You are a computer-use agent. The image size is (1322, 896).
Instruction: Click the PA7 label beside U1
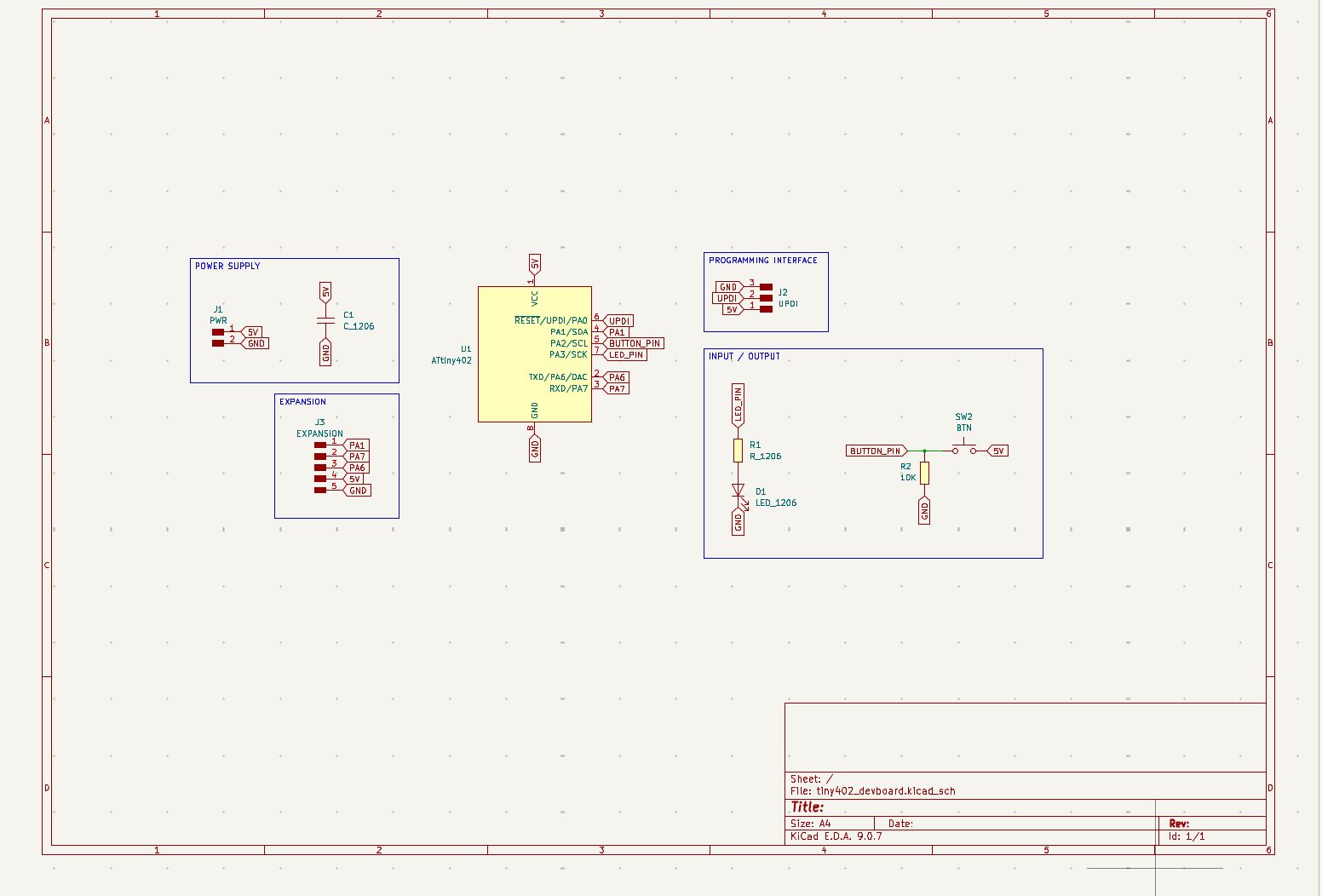(x=616, y=388)
